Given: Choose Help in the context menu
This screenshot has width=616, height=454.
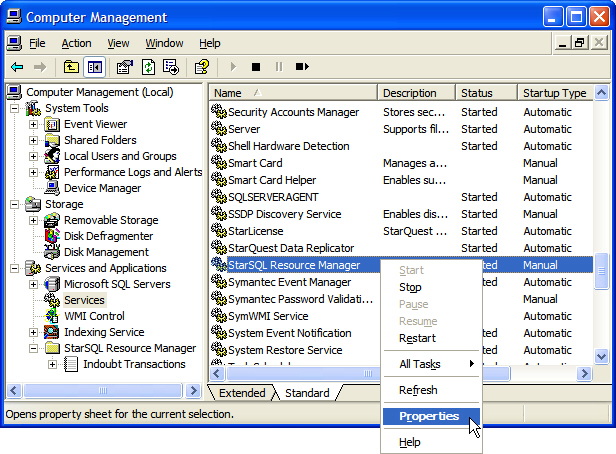Looking at the screenshot, I should point(431,442).
